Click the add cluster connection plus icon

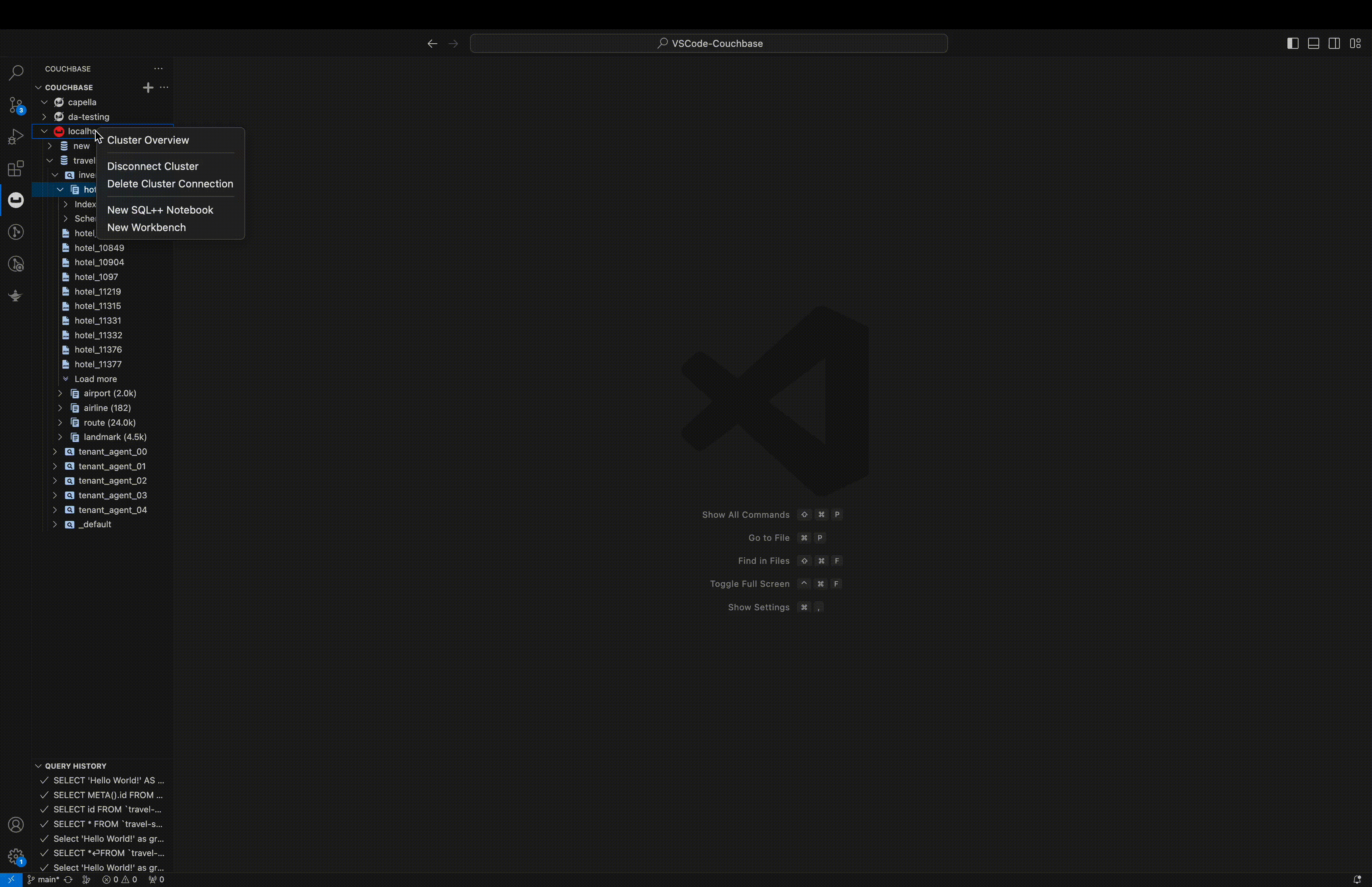148,87
